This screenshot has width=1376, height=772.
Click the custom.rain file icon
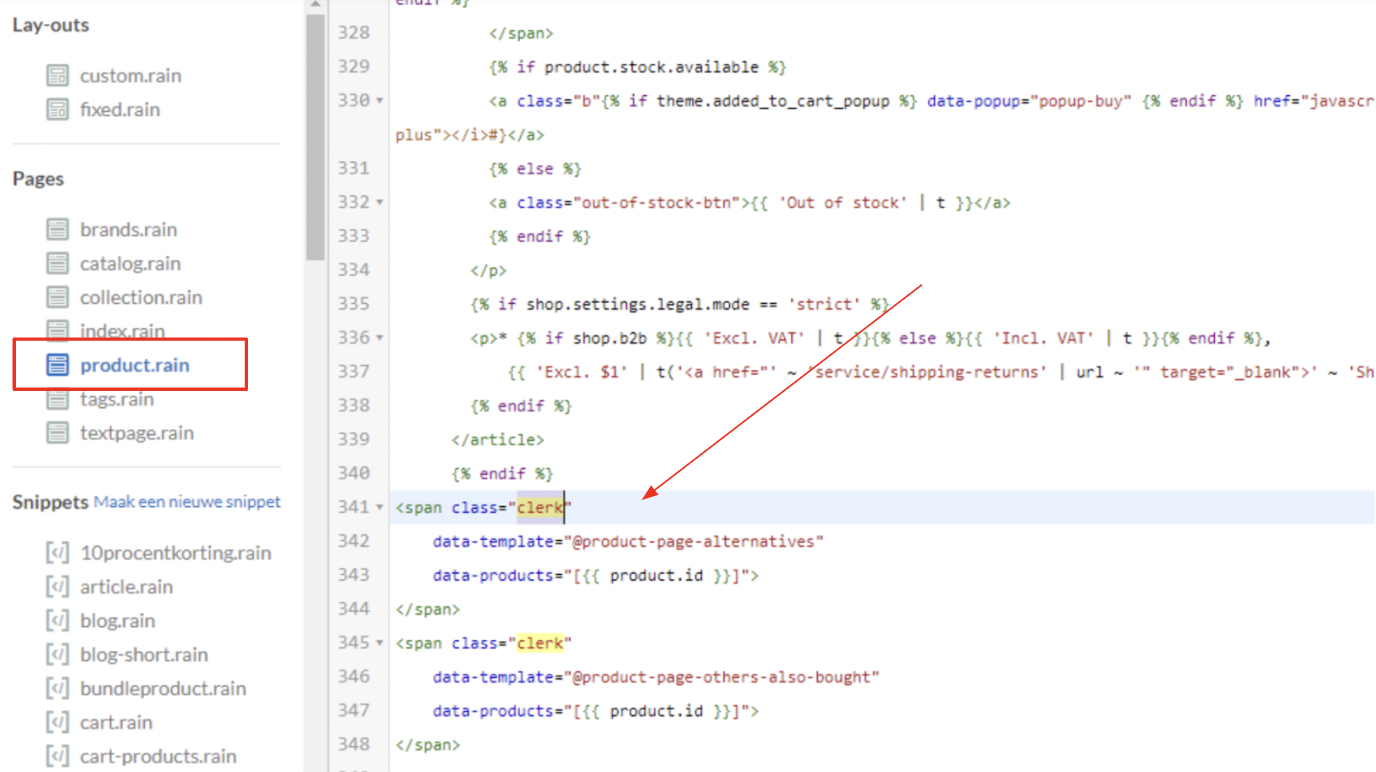pyautogui.click(x=58, y=76)
